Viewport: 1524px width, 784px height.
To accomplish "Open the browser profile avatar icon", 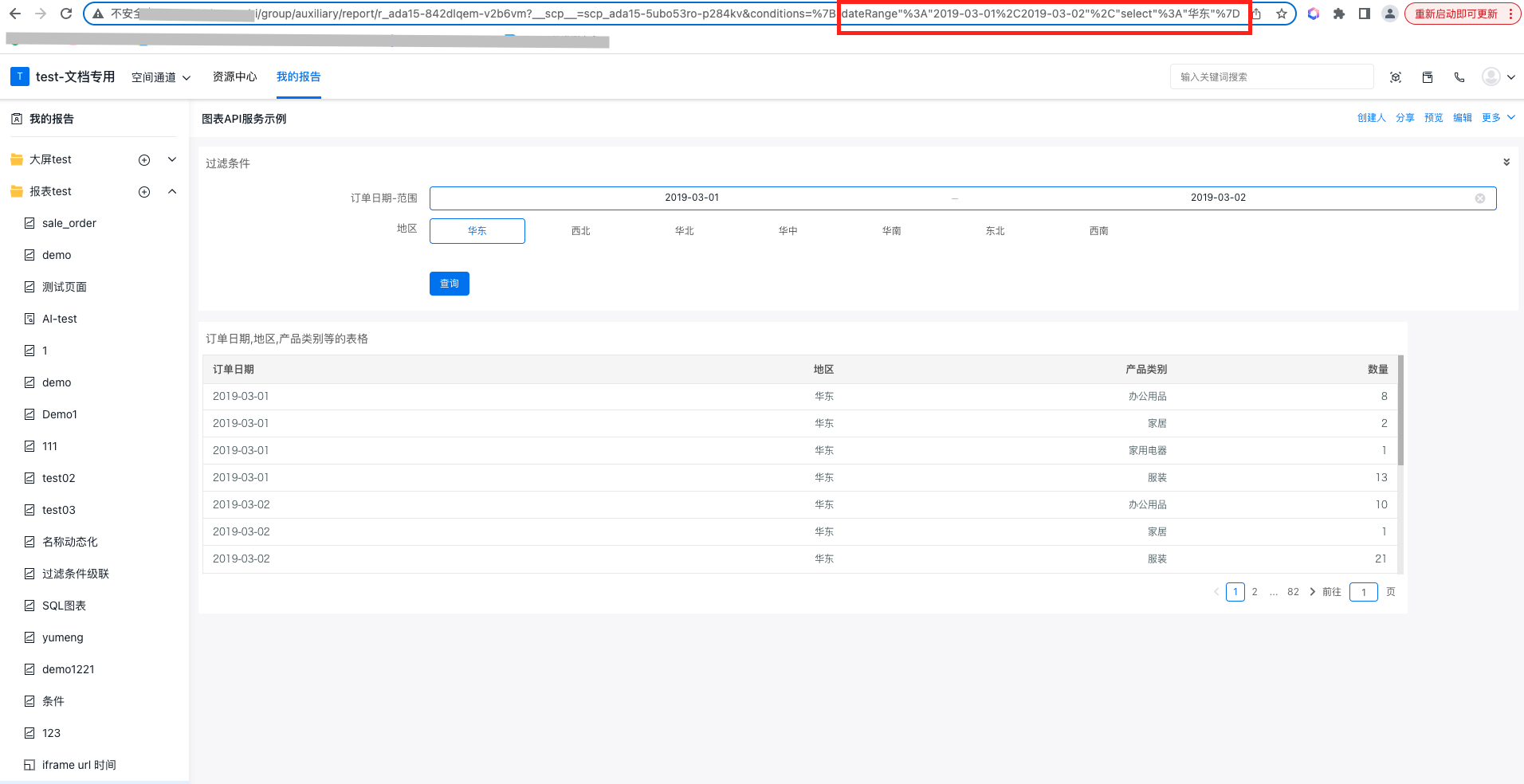I will click(x=1390, y=14).
